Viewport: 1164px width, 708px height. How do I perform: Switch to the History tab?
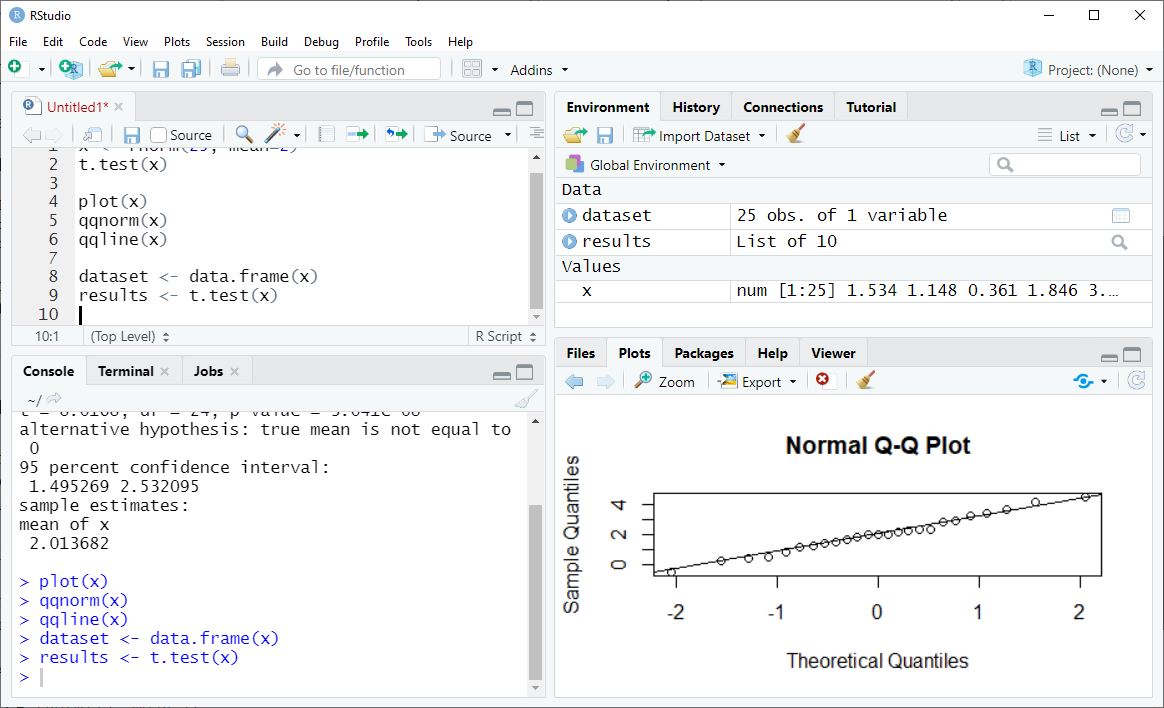pyautogui.click(x=695, y=106)
